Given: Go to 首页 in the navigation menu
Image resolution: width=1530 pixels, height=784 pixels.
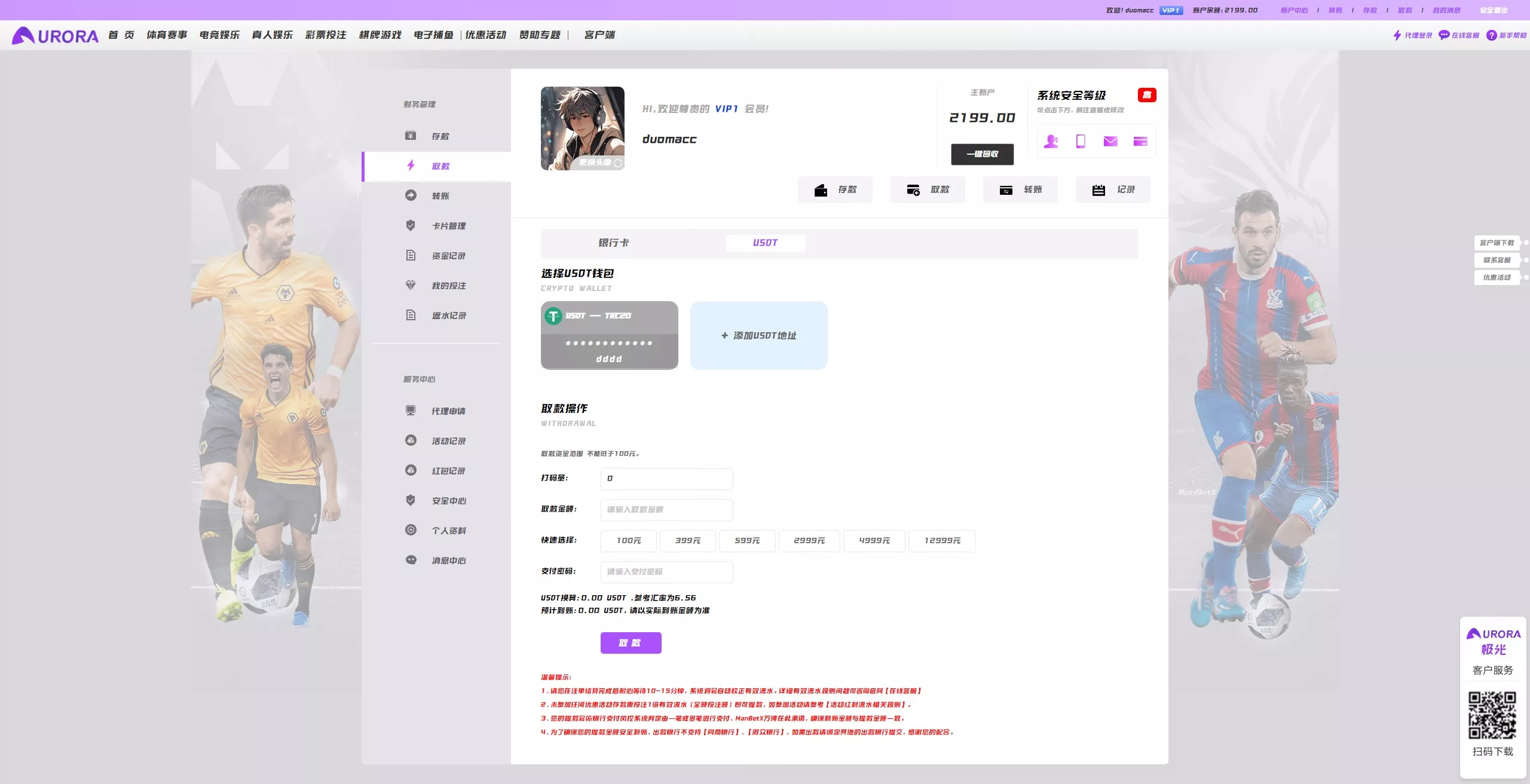Looking at the screenshot, I should 121,35.
